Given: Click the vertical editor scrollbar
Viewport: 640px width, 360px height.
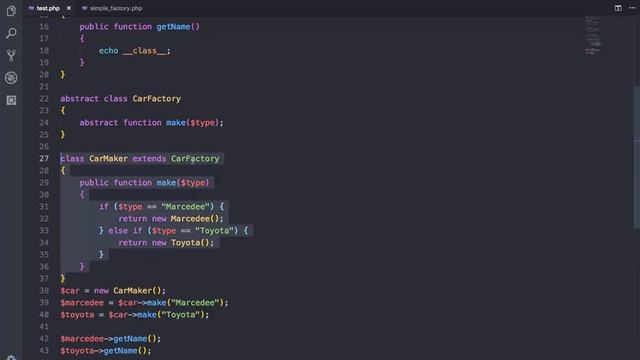Looking at the screenshot, I should pos(637,157).
